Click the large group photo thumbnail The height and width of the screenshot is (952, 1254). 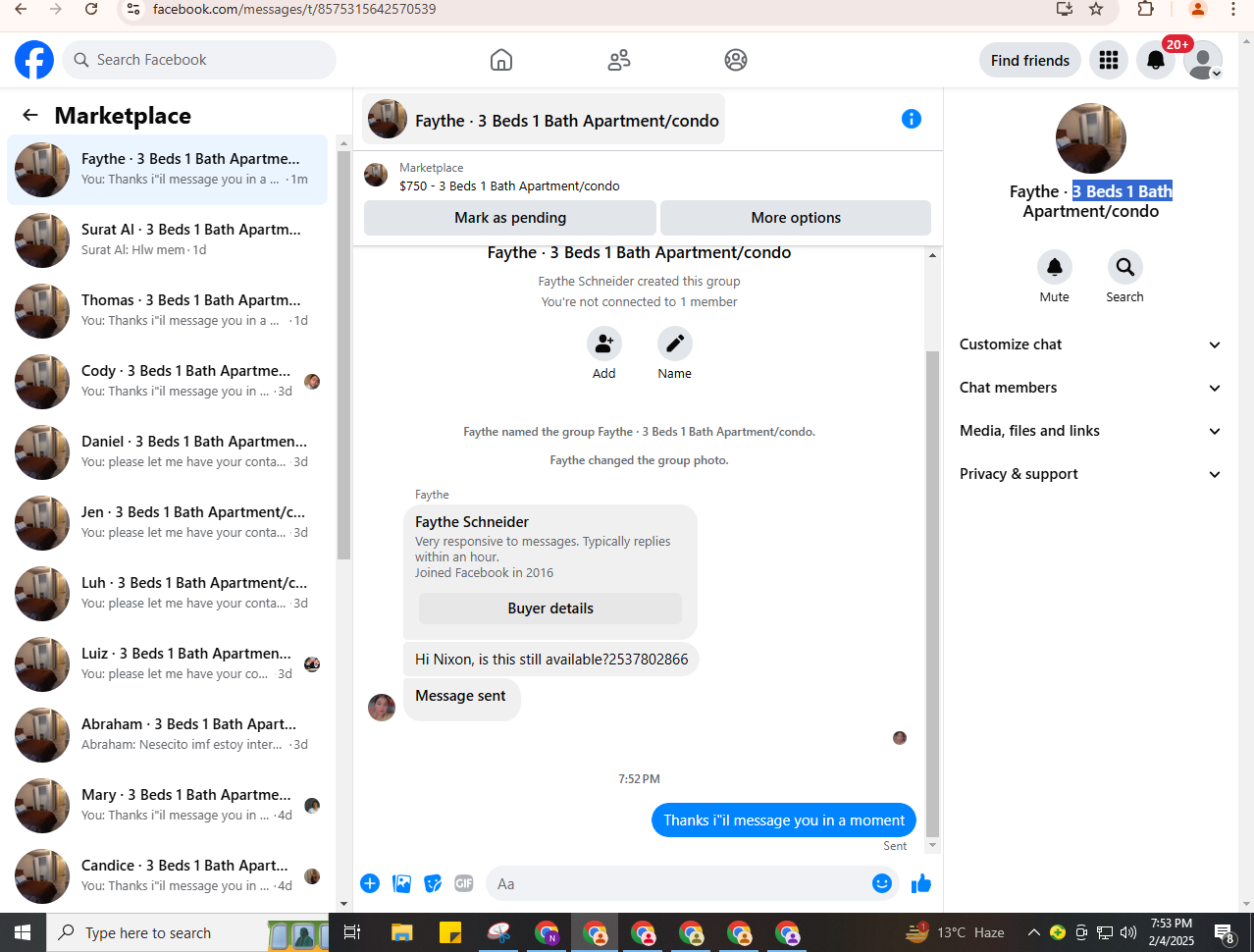pyautogui.click(x=1090, y=138)
